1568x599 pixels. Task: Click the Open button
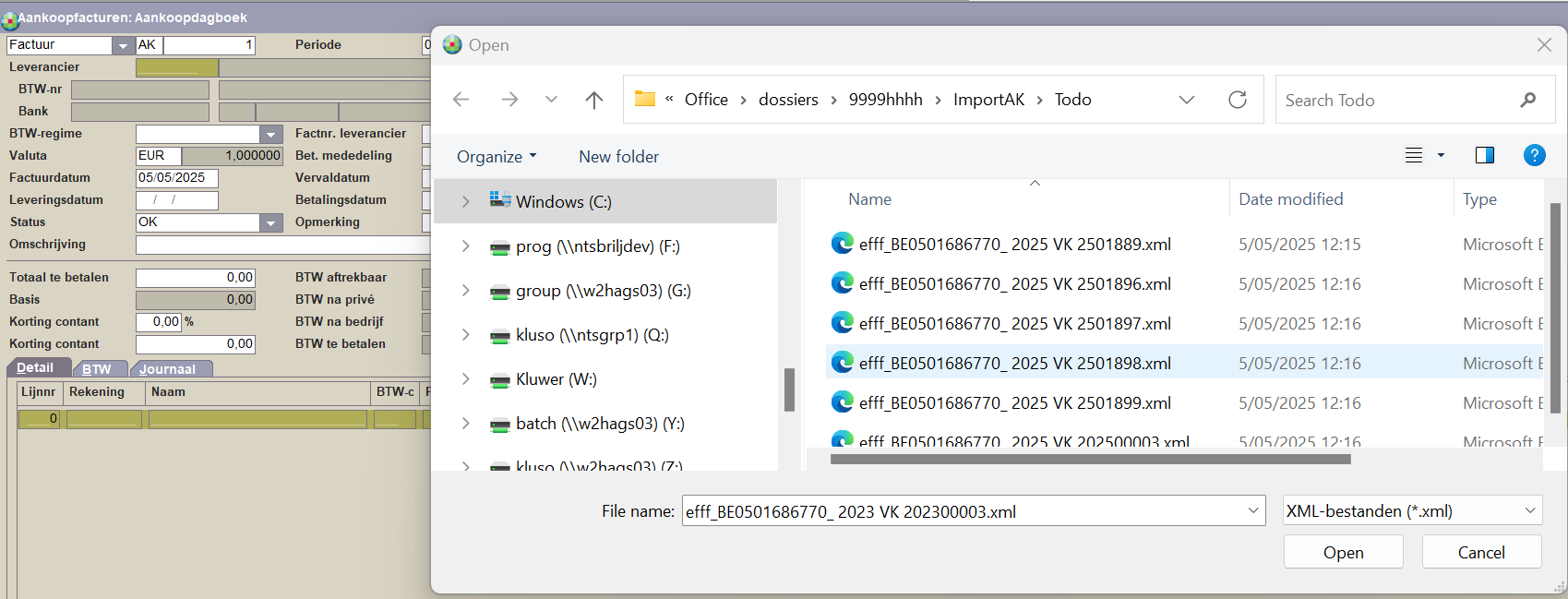[x=1343, y=552]
